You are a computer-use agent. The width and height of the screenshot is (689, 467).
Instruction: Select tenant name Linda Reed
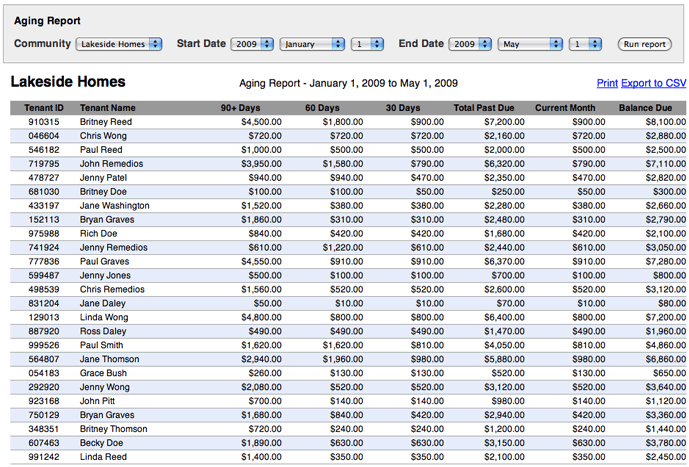coord(103,457)
